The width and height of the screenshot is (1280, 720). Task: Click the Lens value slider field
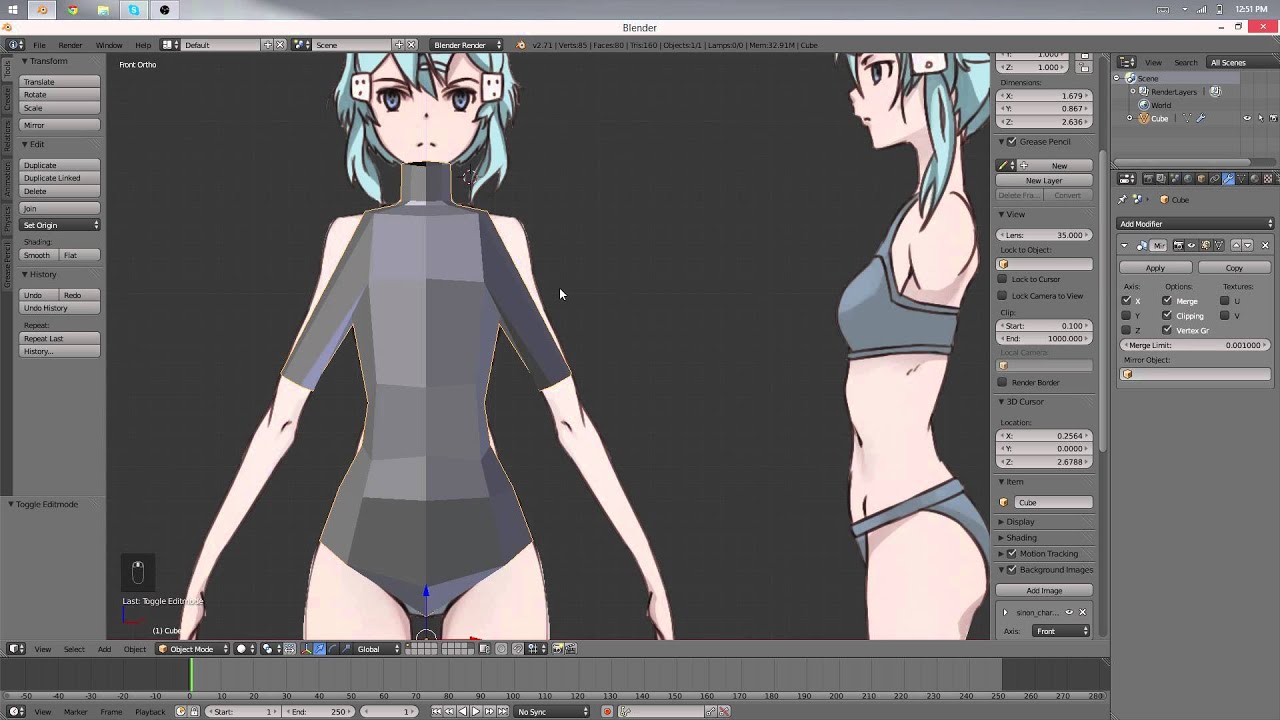(x=1045, y=235)
